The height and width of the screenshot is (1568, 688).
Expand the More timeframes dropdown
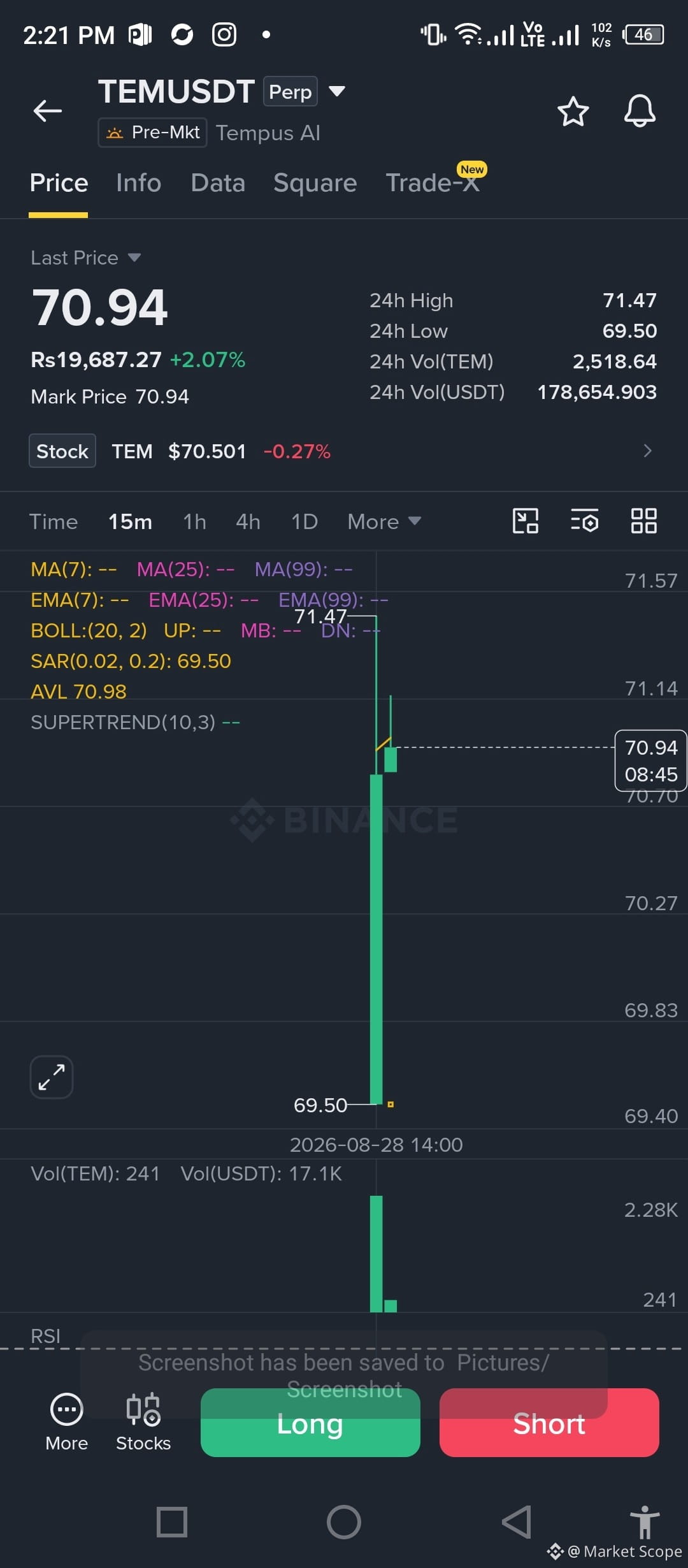click(x=384, y=521)
